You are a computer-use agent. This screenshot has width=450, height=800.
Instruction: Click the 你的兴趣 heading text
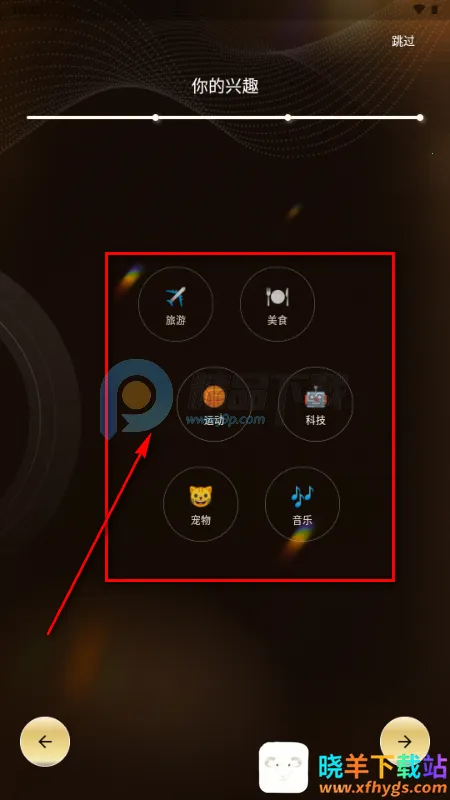pyautogui.click(x=225, y=86)
